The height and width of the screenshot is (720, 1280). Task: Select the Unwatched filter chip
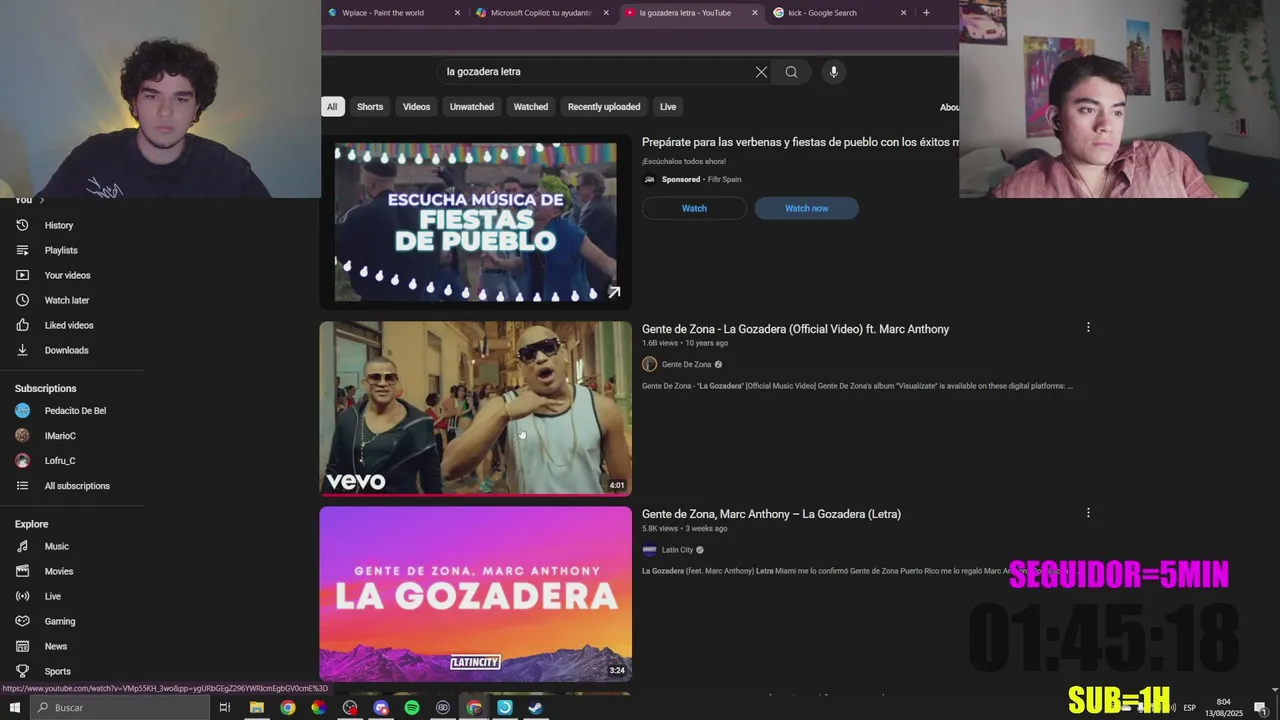coord(472,107)
